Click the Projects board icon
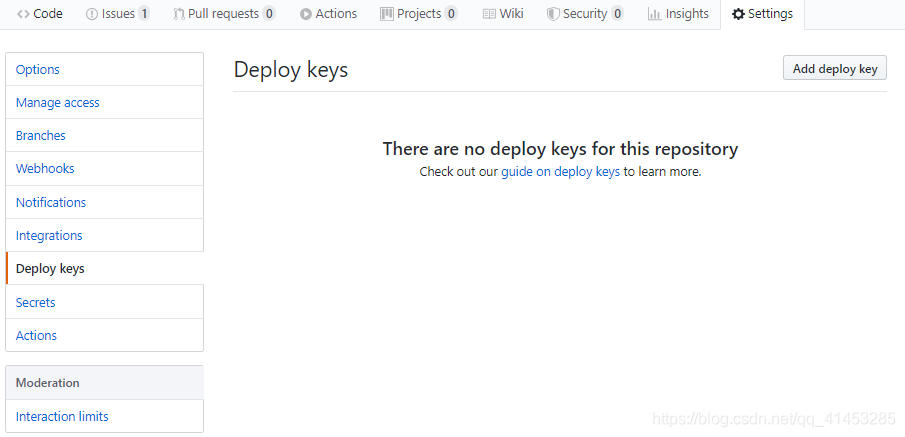This screenshot has width=905, height=437. click(x=387, y=14)
